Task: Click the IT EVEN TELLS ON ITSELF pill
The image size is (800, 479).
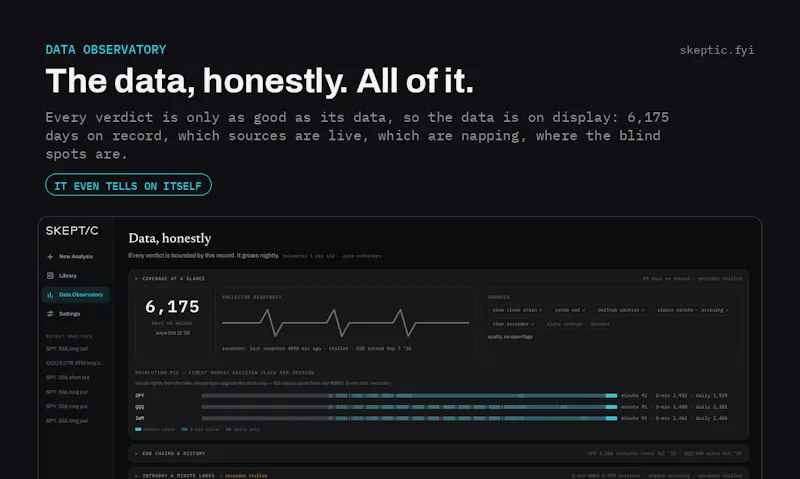Action: [x=128, y=185]
